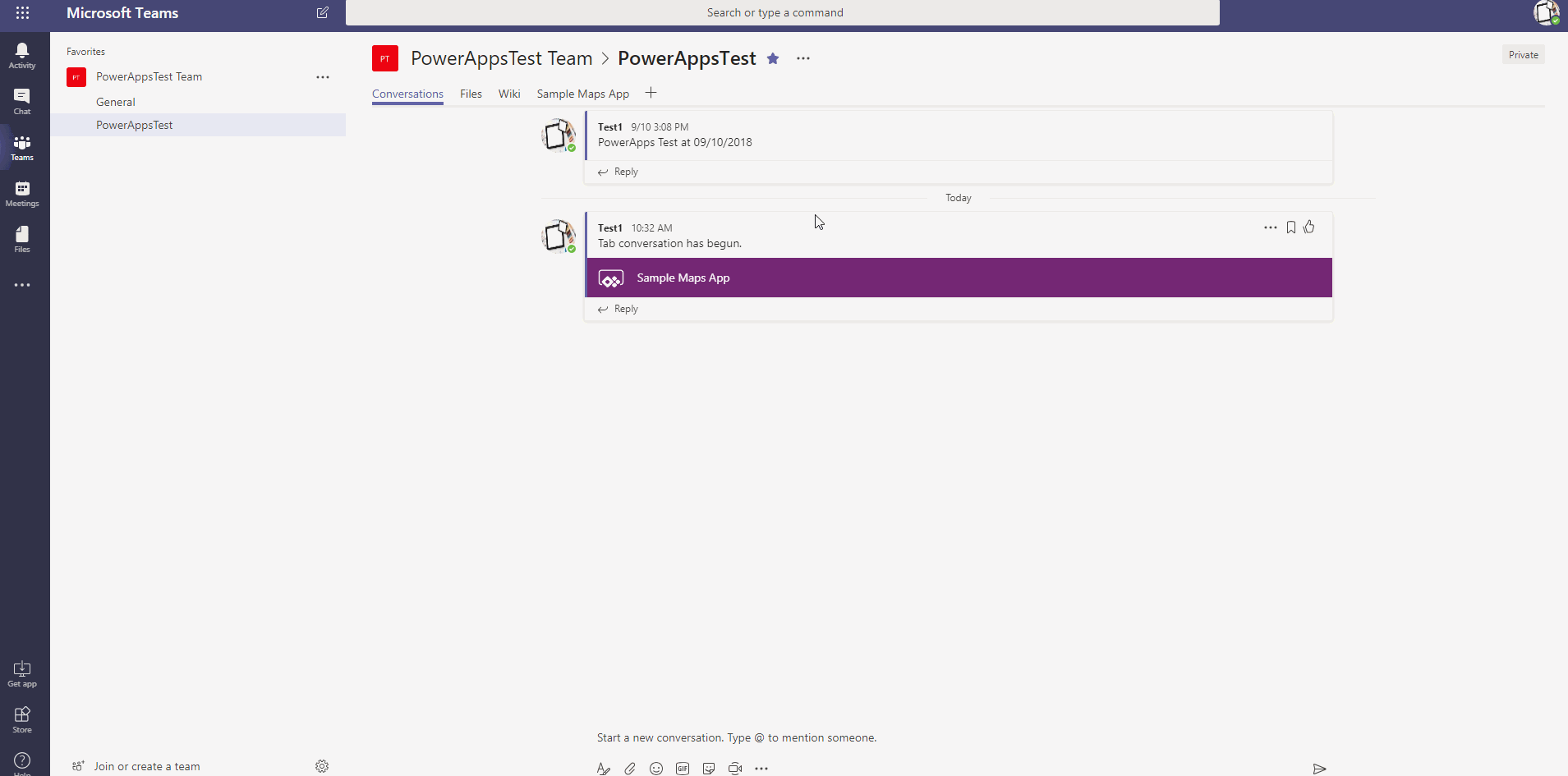Image resolution: width=1568 pixels, height=776 pixels.
Task: Open the emoji picker
Action: [x=656, y=769]
